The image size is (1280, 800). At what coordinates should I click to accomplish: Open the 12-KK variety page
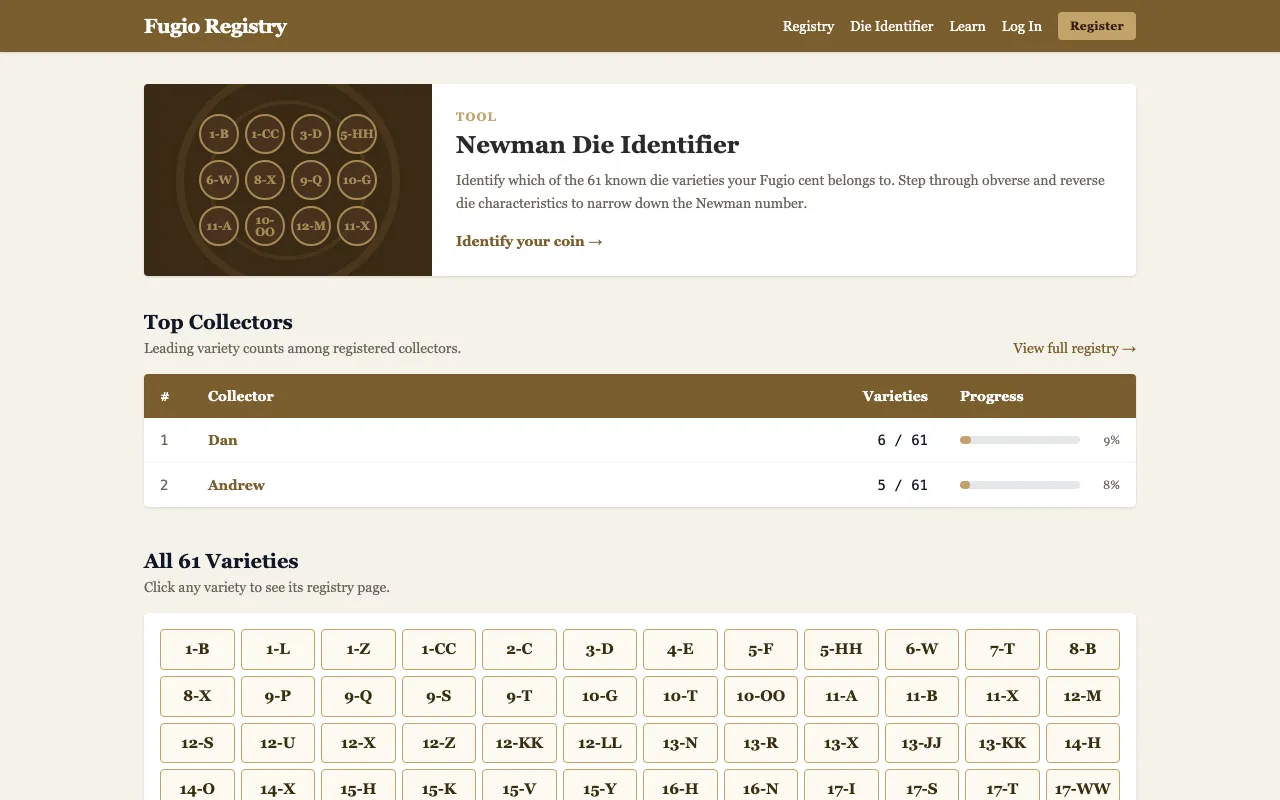click(x=519, y=743)
